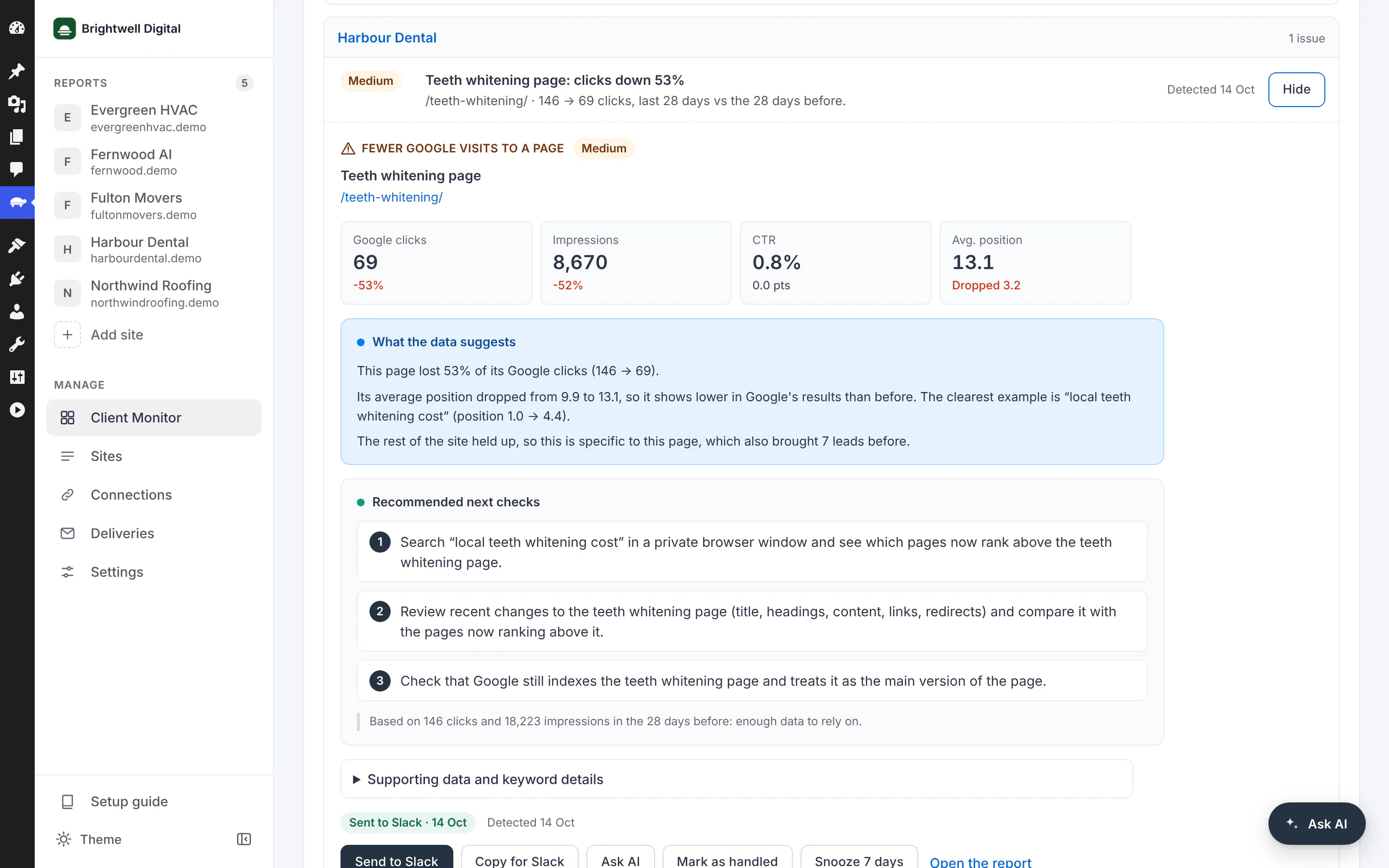Viewport: 1389px width, 868px height.
Task: Open Pages stacked-sheets icon
Action: (x=17, y=136)
